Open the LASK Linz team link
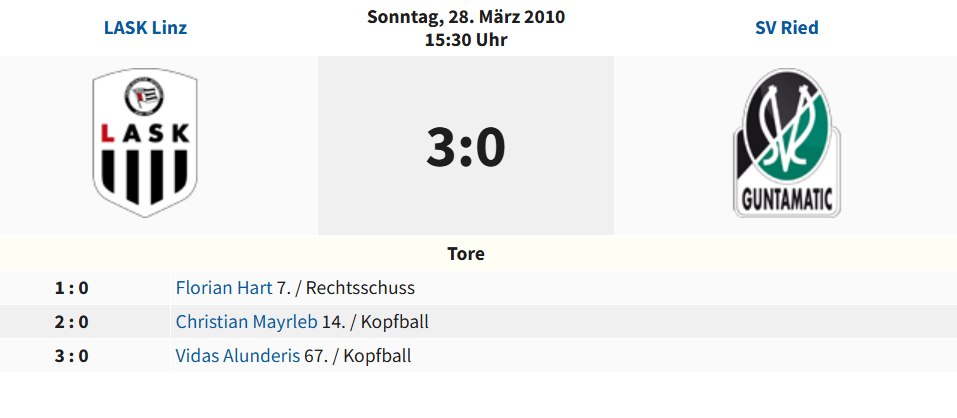Screen dimensions: 957x418 coord(145,28)
